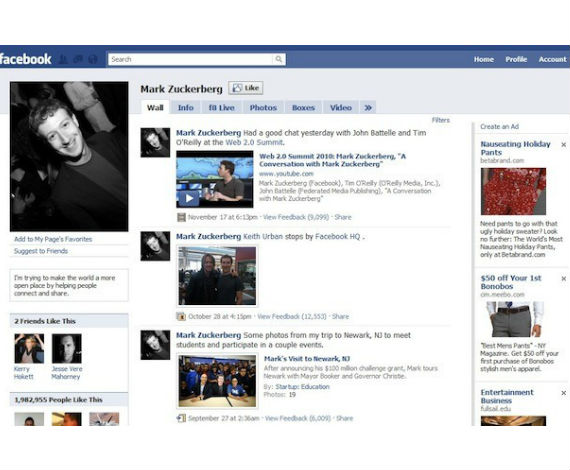Open the www.youtube.com link
570x470 pixels.
(x=286, y=174)
